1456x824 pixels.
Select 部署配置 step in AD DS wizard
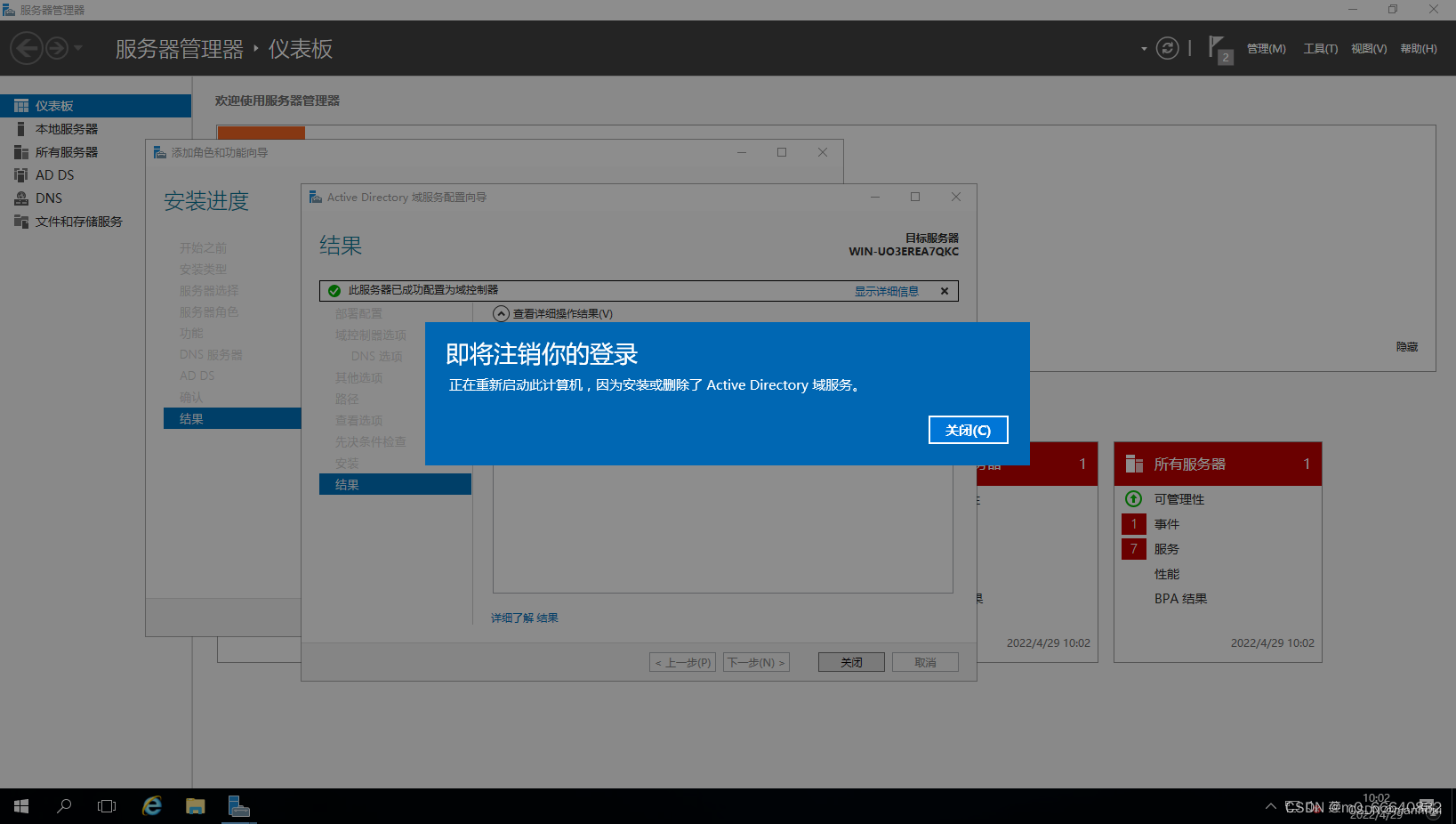(358, 314)
